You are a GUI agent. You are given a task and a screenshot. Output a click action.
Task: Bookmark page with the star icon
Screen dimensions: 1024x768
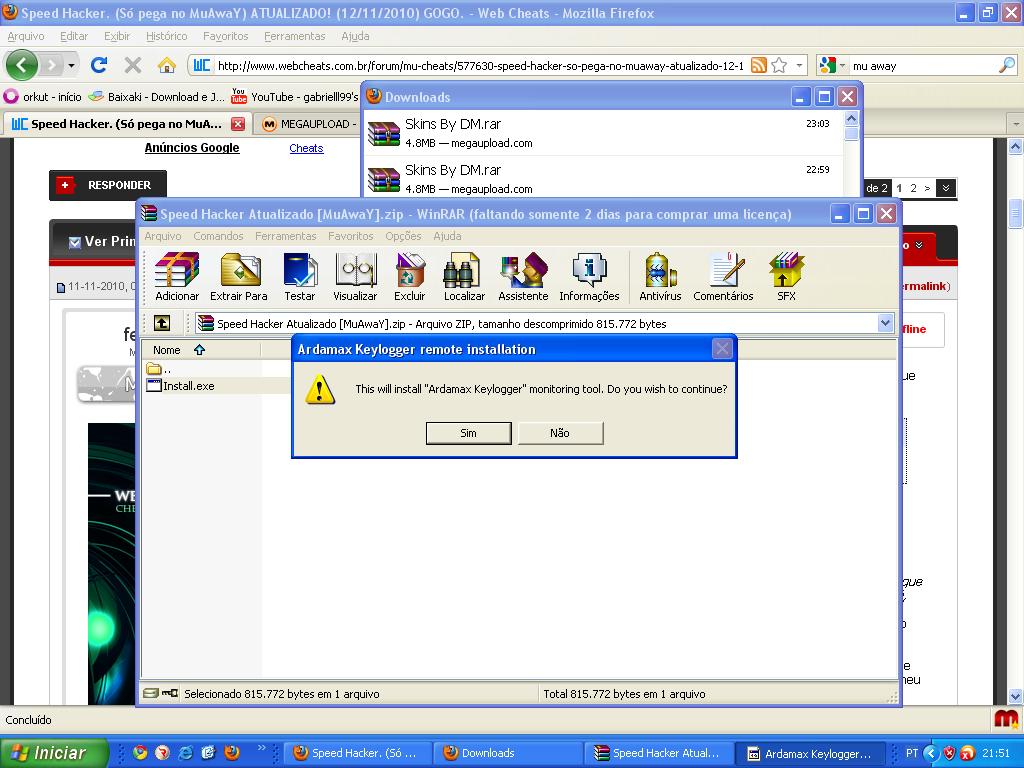[x=779, y=65]
